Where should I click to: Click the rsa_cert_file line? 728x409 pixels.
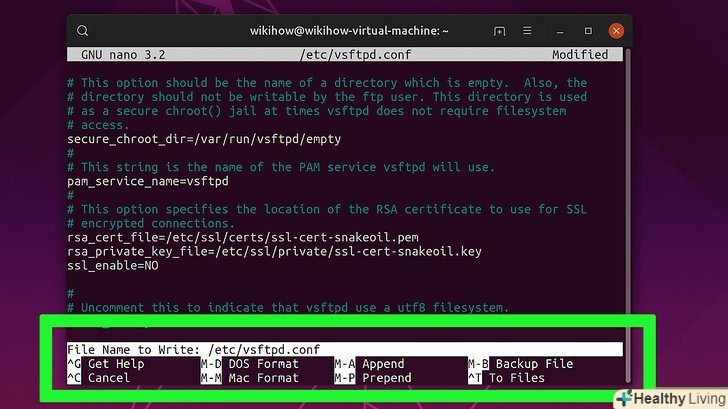coord(243,237)
